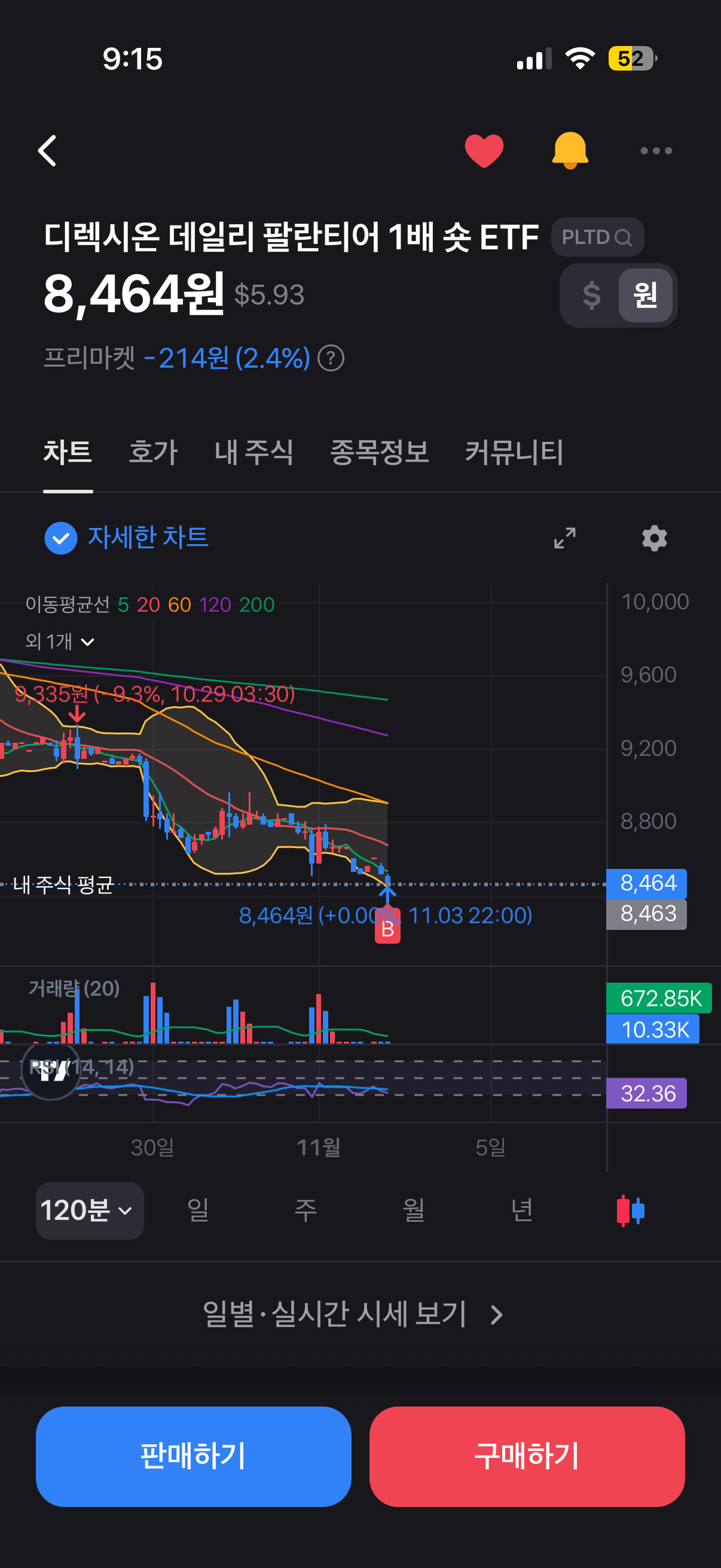This screenshot has height=1568, width=721.
Task: Tap the TradingView logo badge
Action: point(51,1071)
